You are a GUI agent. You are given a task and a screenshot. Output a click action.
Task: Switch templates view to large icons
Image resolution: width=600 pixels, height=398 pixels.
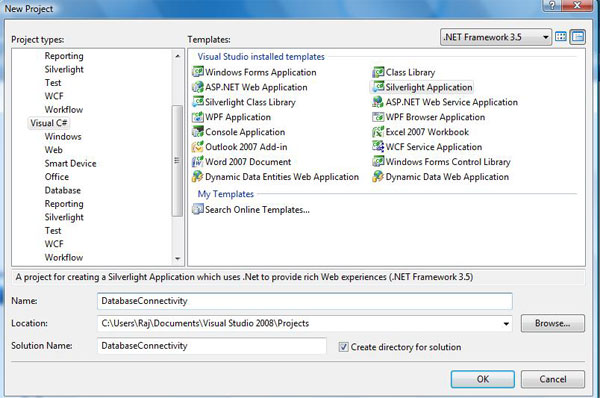click(561, 37)
